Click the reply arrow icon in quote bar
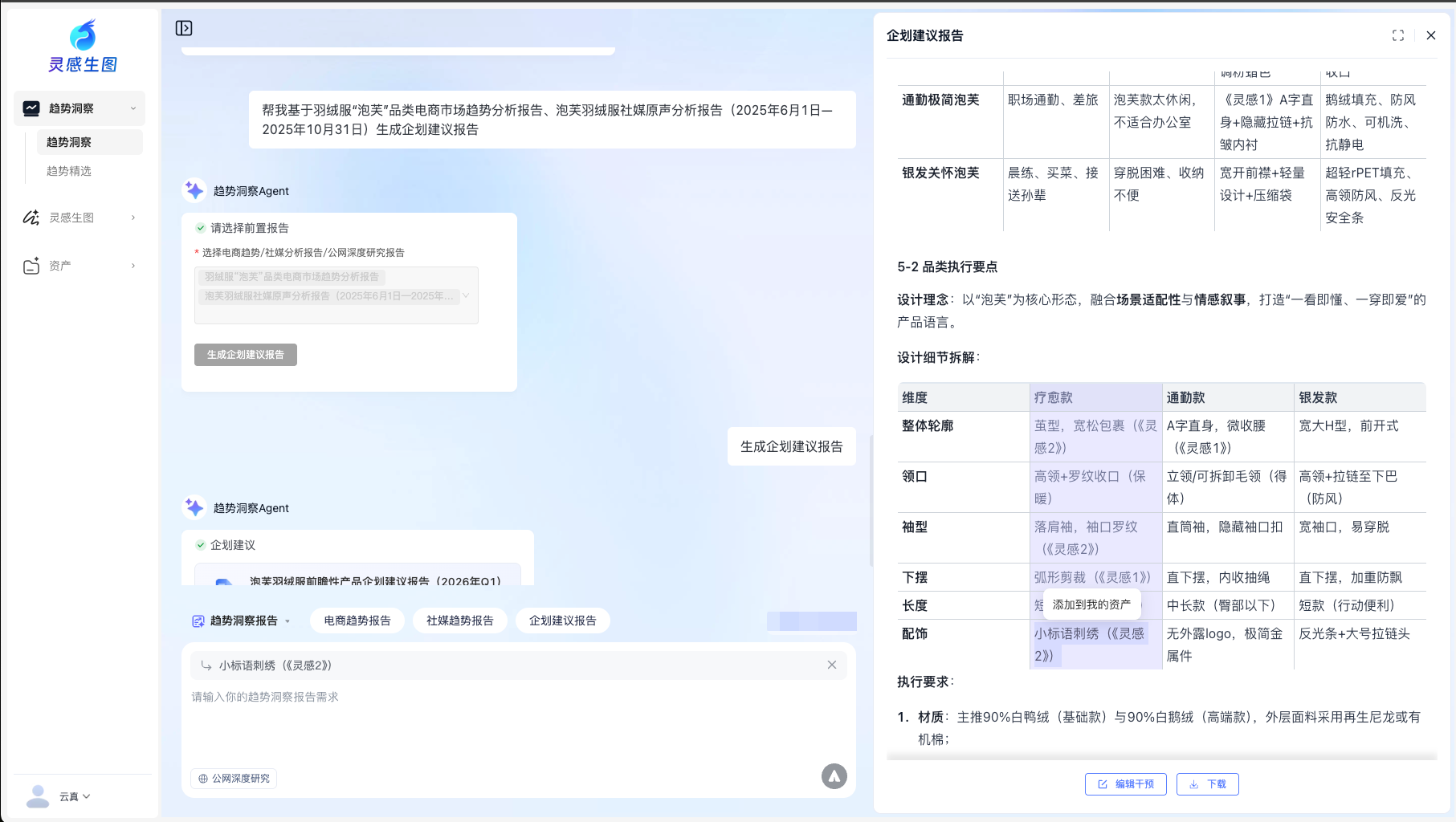The height and width of the screenshot is (822, 1456). click(206, 665)
